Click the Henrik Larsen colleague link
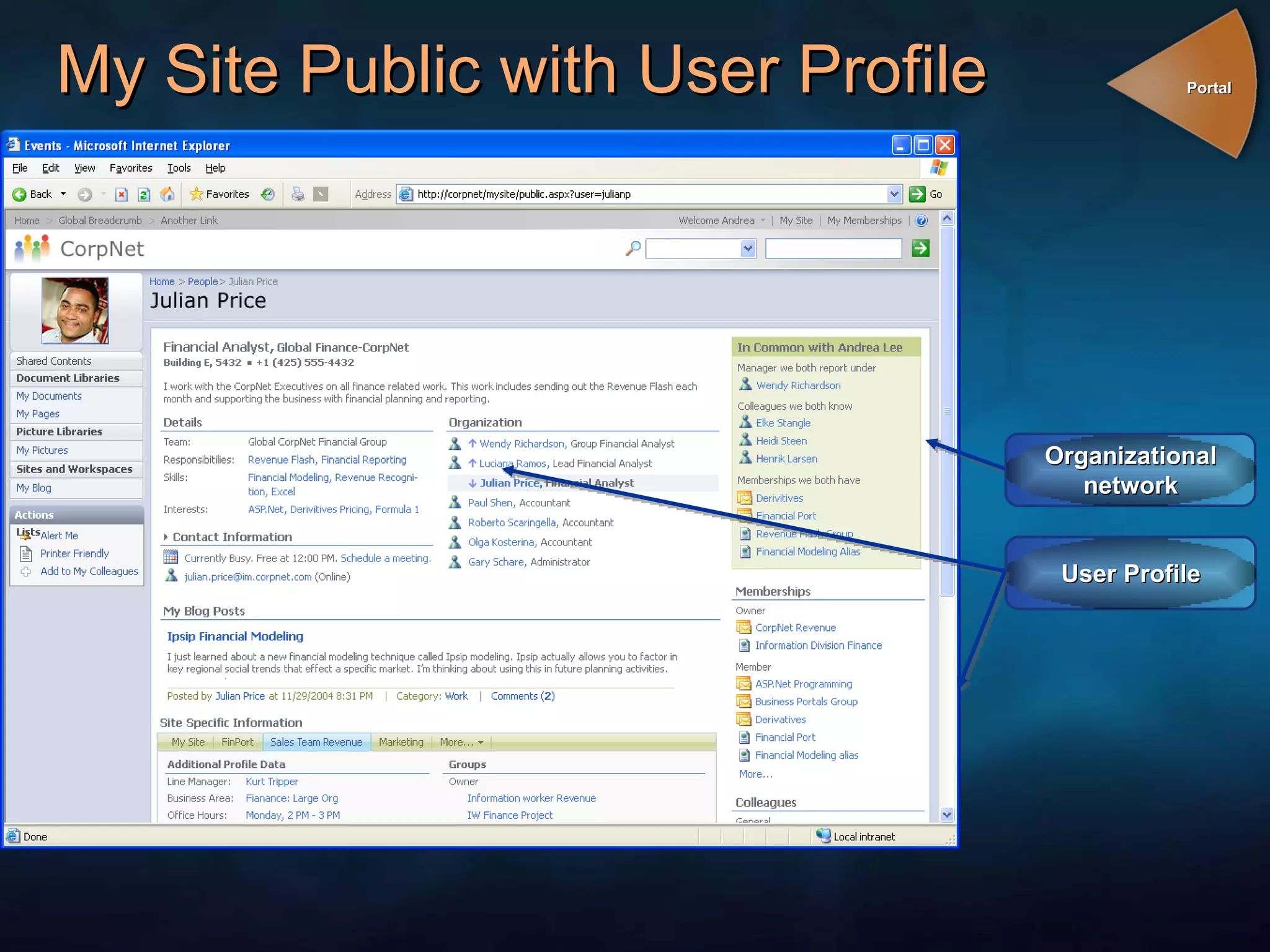 [x=786, y=459]
